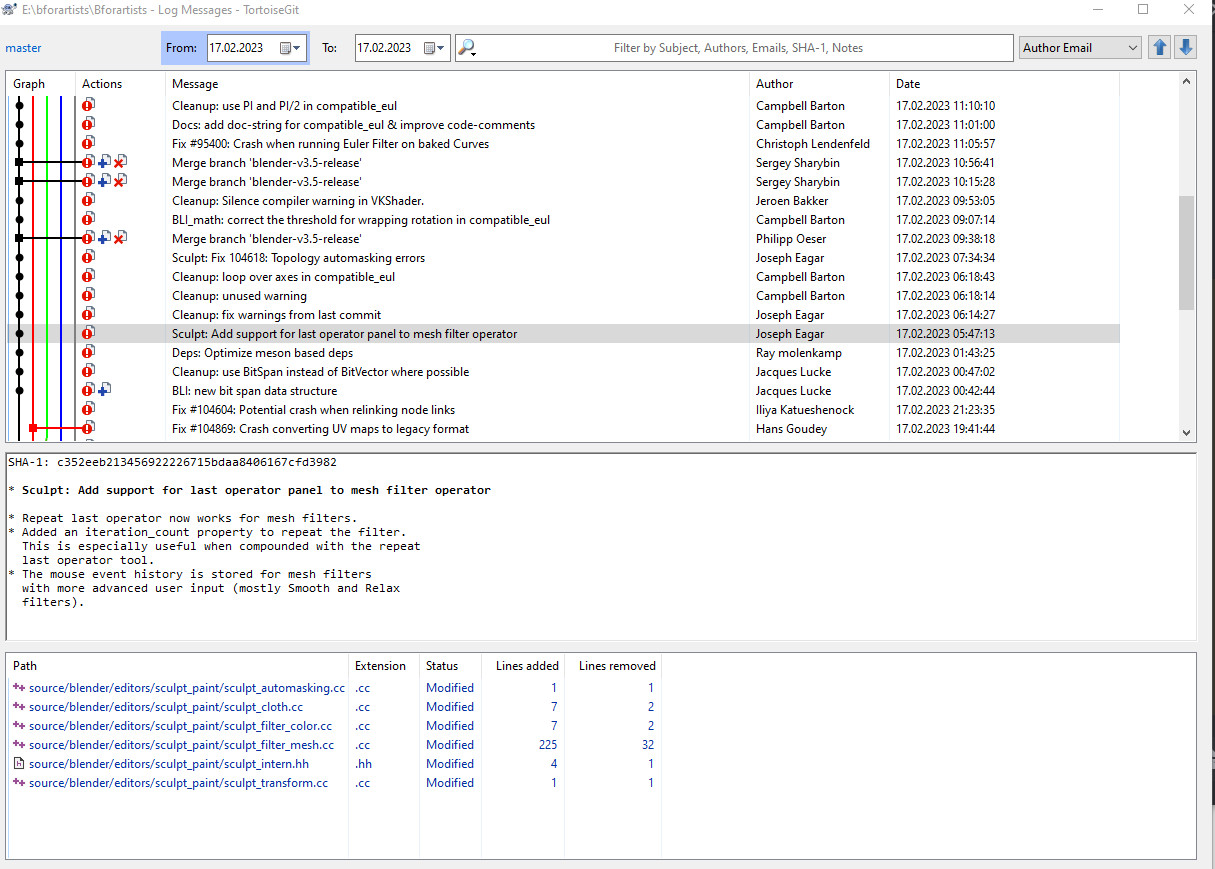Click action icon of 'Docs: add doc-string' commit
Viewport: 1215px width, 869px height.
(x=88, y=124)
